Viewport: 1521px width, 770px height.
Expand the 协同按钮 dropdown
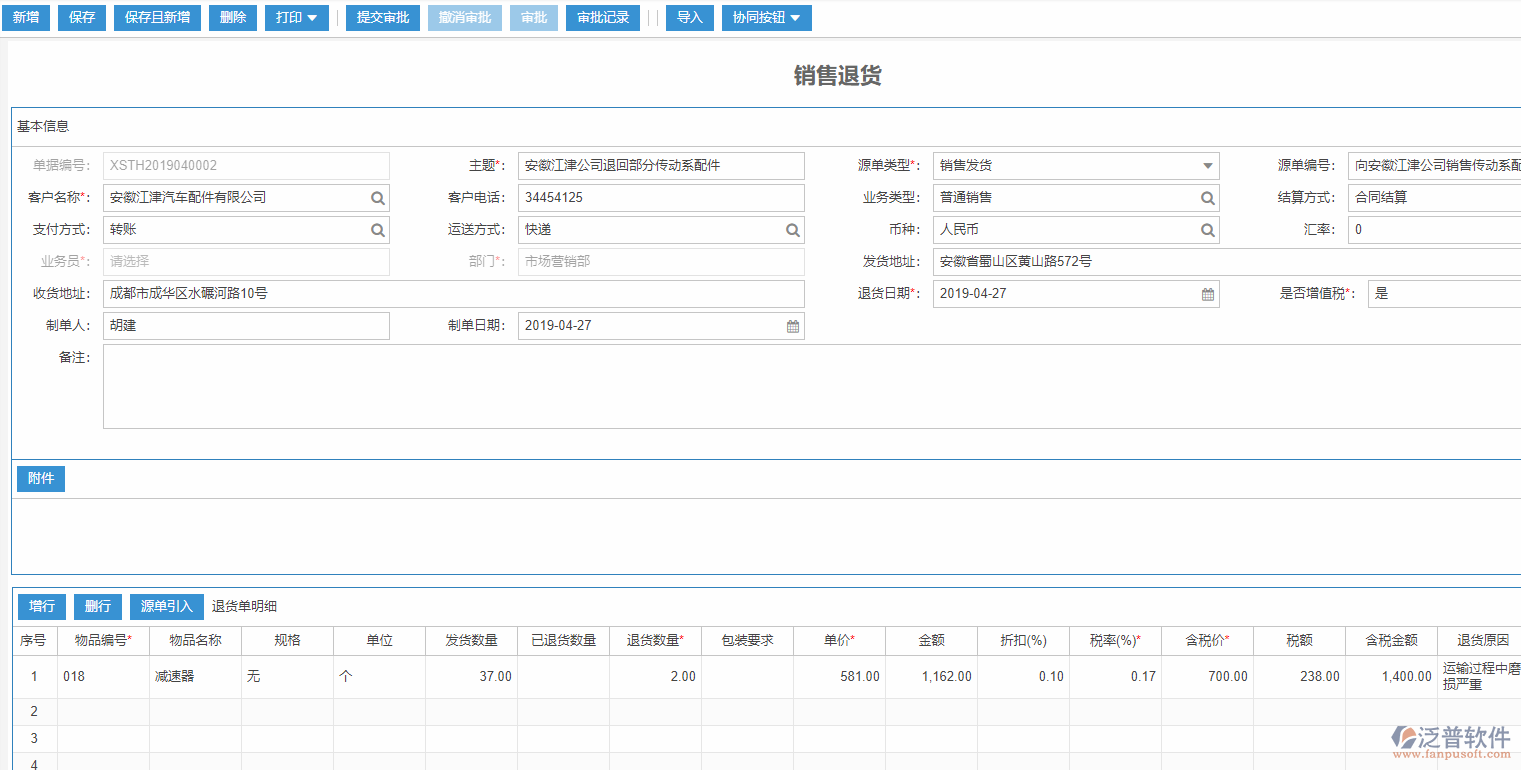coord(766,18)
